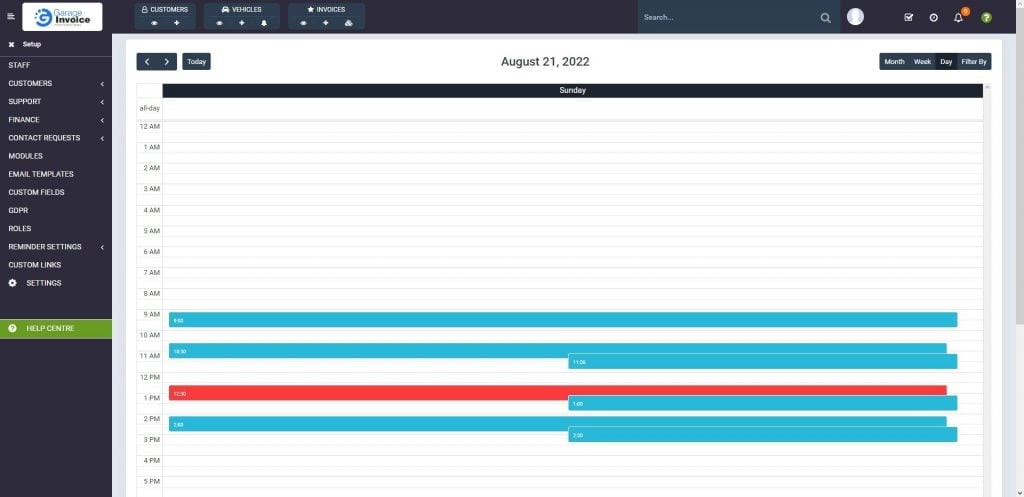Image resolution: width=1024 pixels, height=497 pixels.
Task: Click the view customers eye icon
Action: [x=154, y=22]
